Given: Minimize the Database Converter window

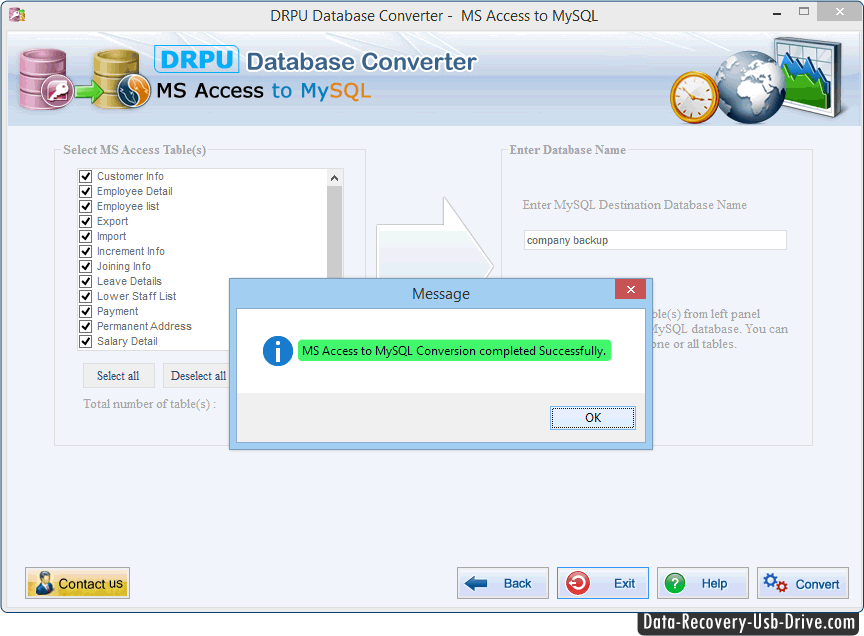Looking at the screenshot, I should coord(777,13).
